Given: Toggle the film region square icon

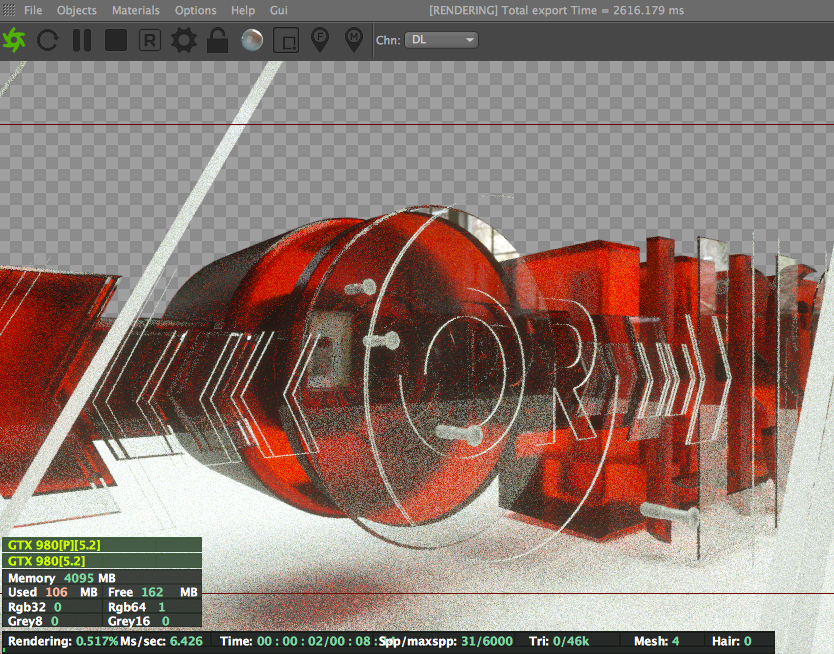Looking at the screenshot, I should click(x=286, y=40).
